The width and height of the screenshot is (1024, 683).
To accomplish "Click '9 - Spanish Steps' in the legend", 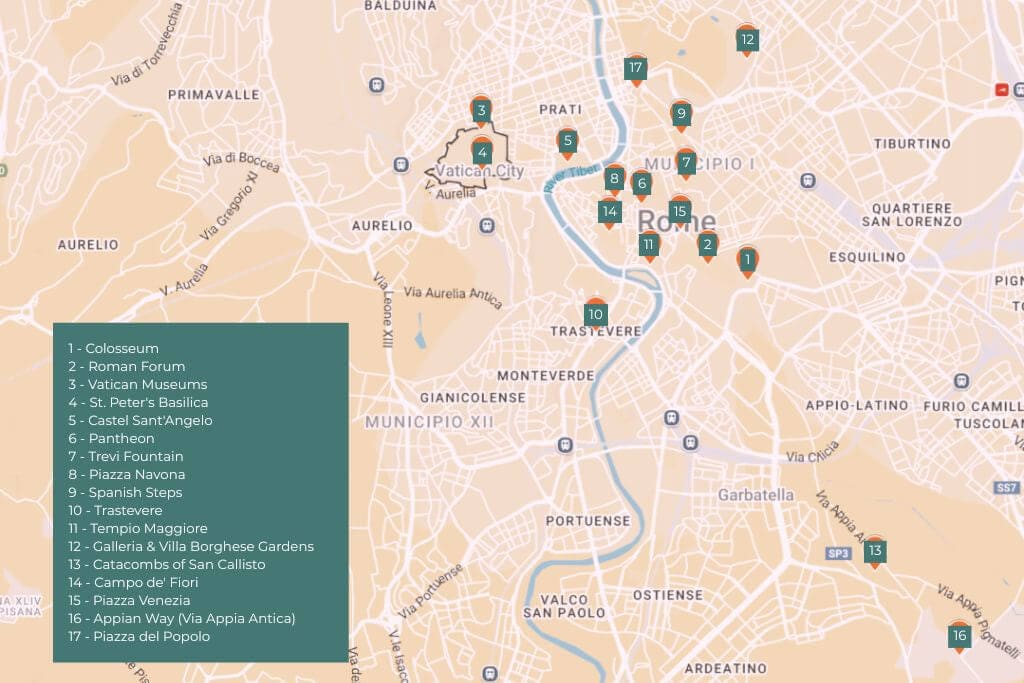I will (125, 492).
